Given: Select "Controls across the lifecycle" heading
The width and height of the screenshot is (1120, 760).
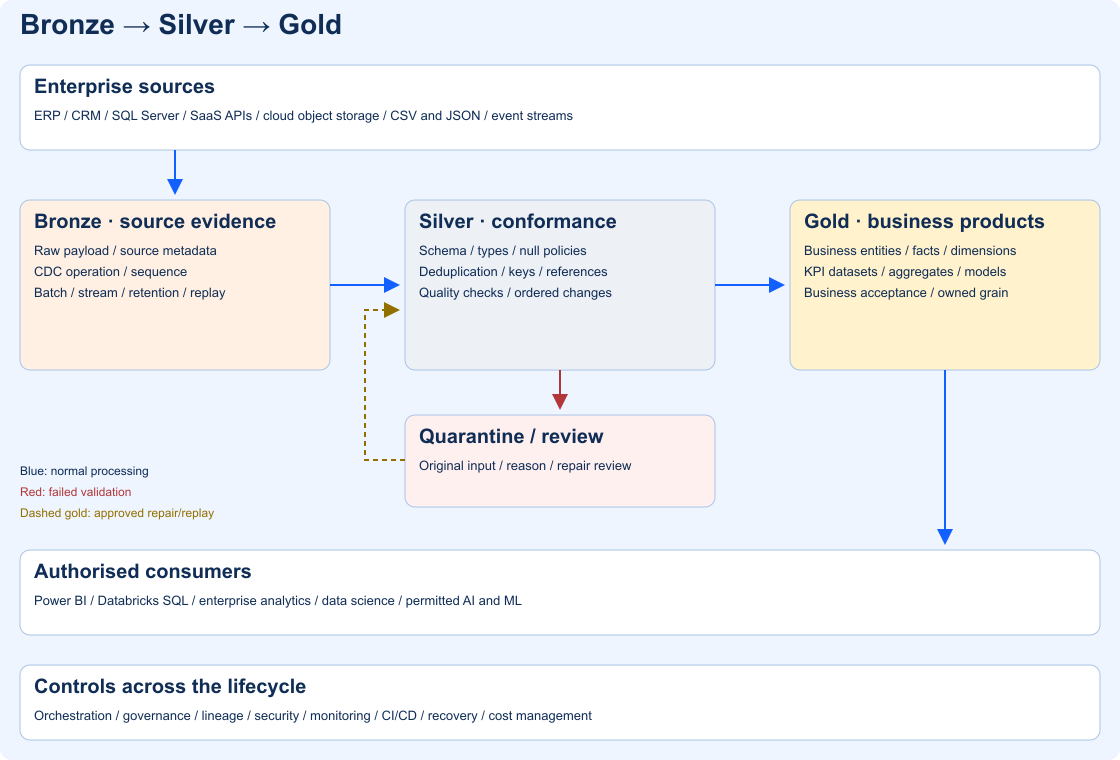Looking at the screenshot, I should click(x=170, y=686).
